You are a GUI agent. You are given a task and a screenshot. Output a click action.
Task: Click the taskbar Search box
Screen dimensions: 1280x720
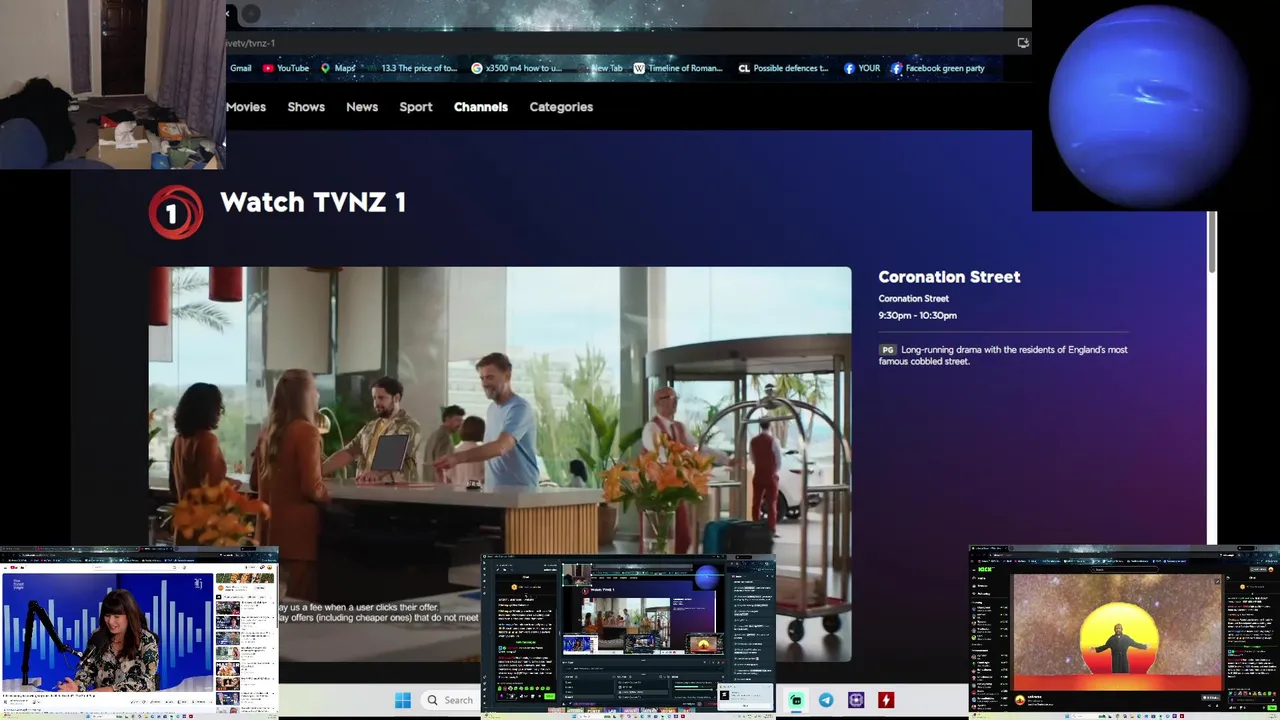click(449, 700)
